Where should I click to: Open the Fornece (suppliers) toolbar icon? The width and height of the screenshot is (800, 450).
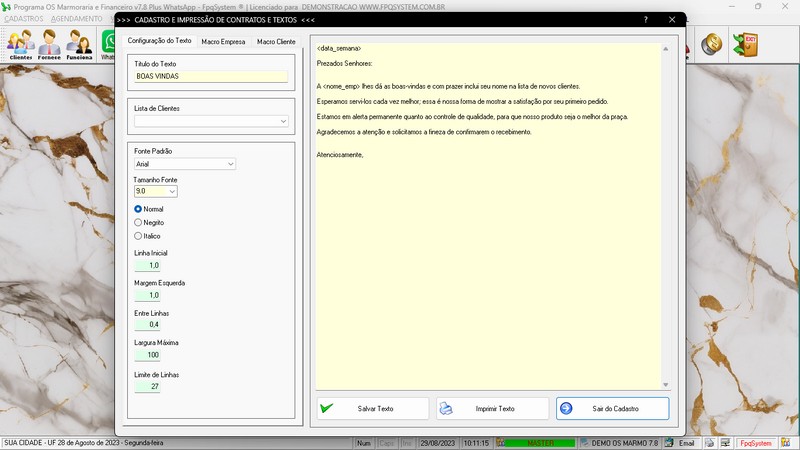[49, 44]
